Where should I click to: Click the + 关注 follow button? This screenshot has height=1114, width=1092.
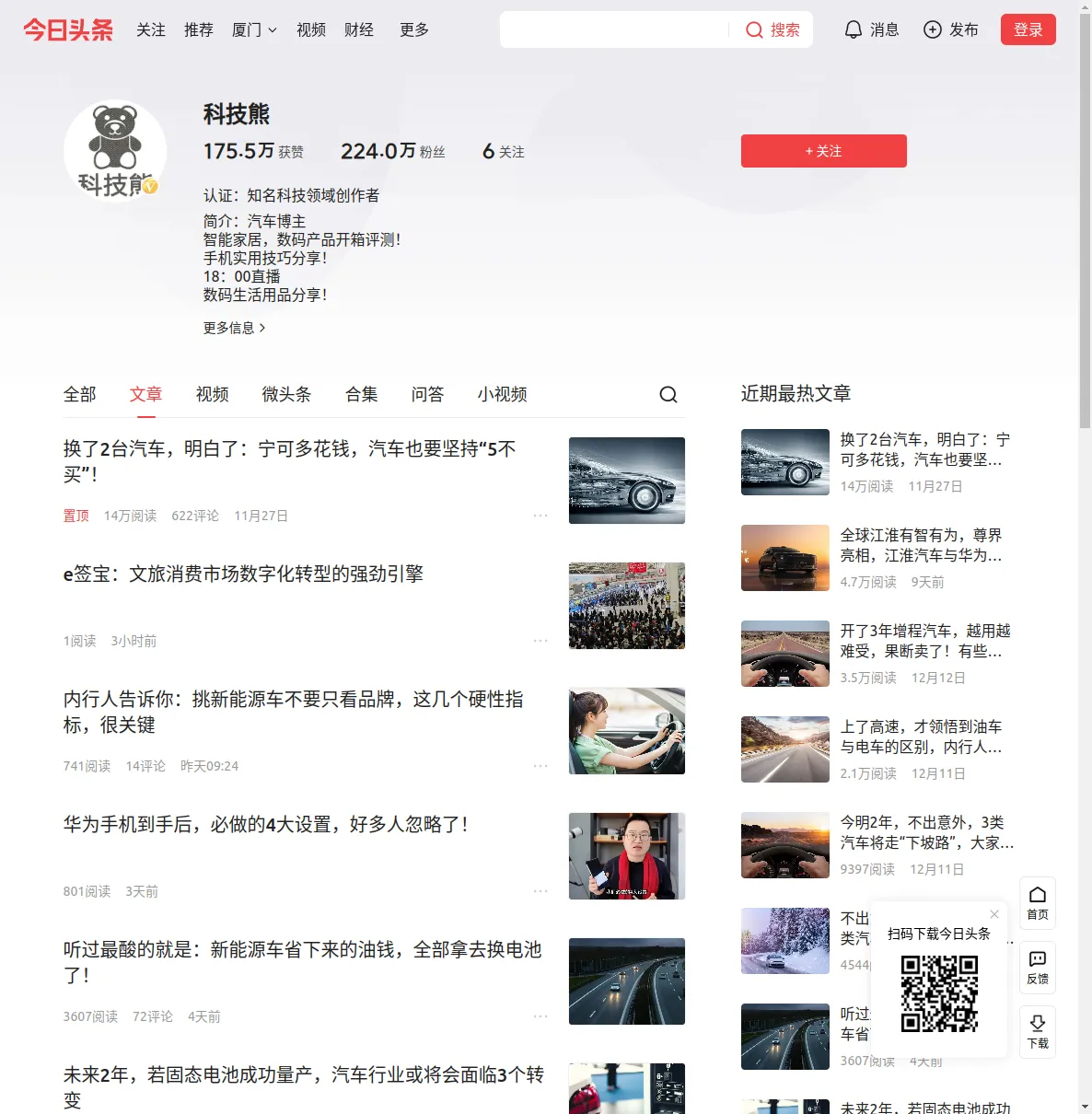point(824,151)
